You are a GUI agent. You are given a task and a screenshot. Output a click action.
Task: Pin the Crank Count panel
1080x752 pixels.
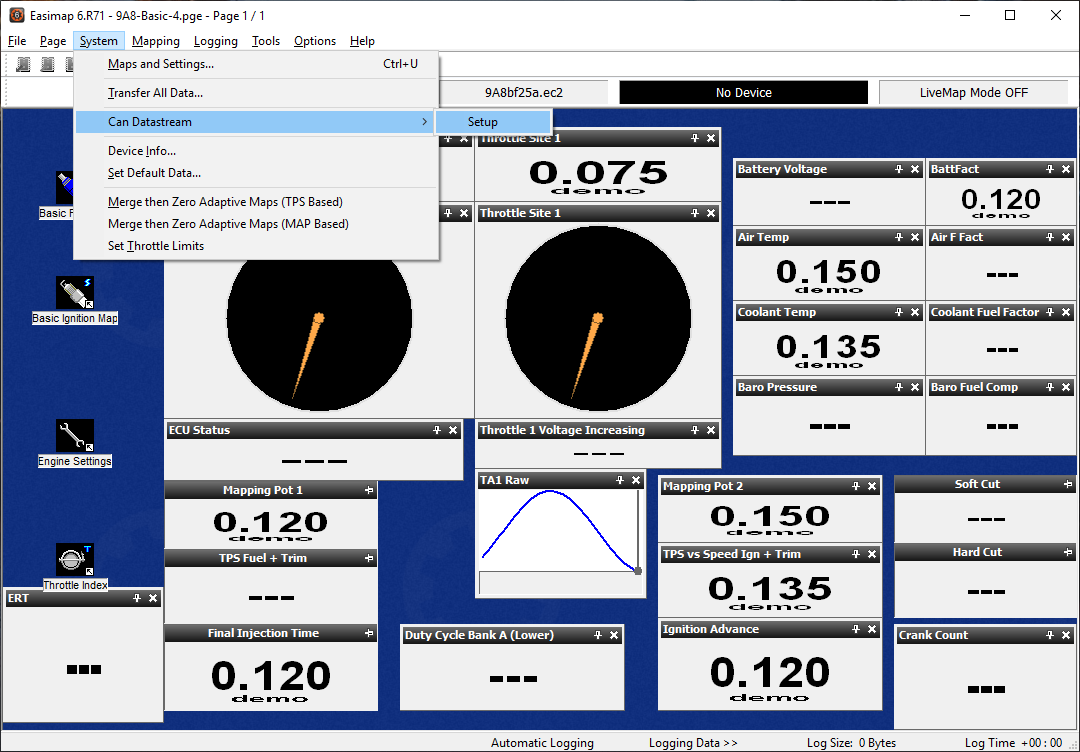point(1050,636)
